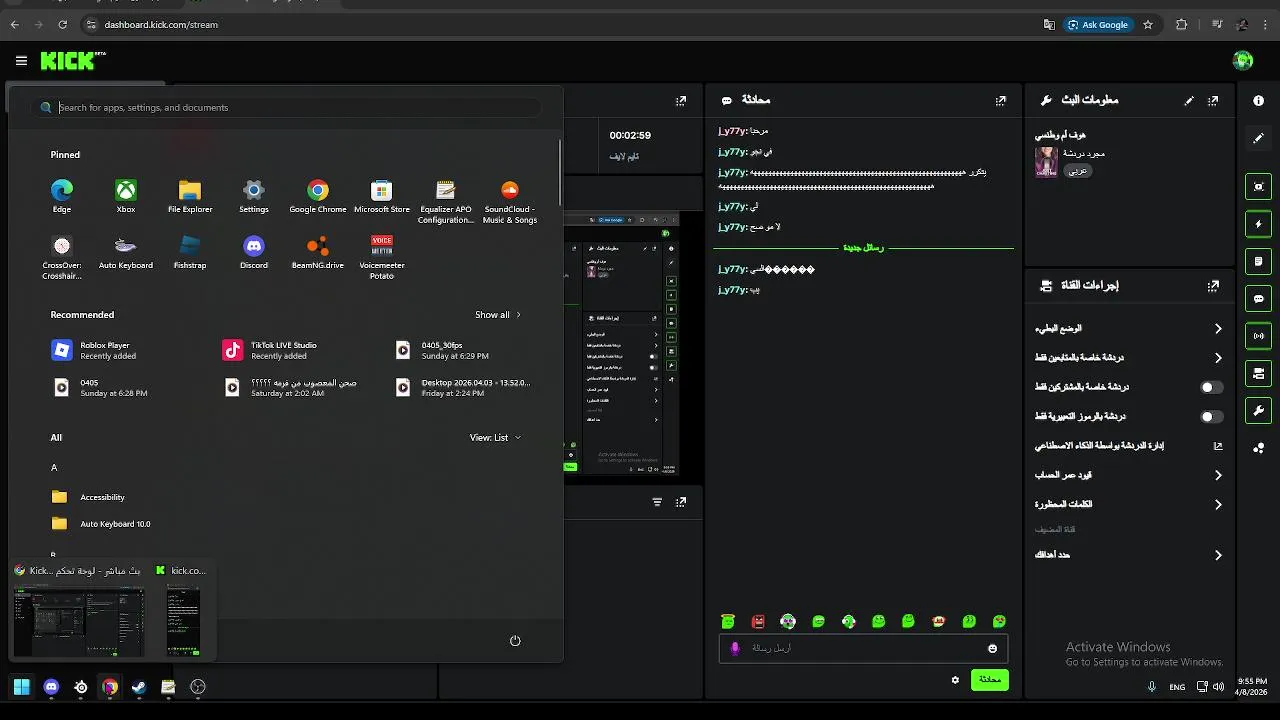Viewport: 1280px width, 720px height.
Task: Expand the set goals row chevron
Action: coord(1217,555)
